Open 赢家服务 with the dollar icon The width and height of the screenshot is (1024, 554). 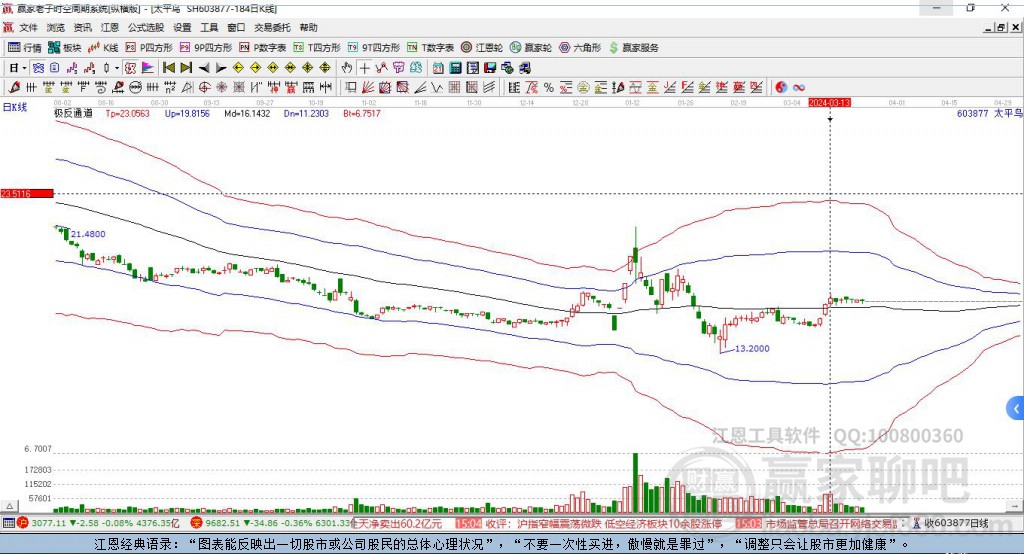click(633, 48)
